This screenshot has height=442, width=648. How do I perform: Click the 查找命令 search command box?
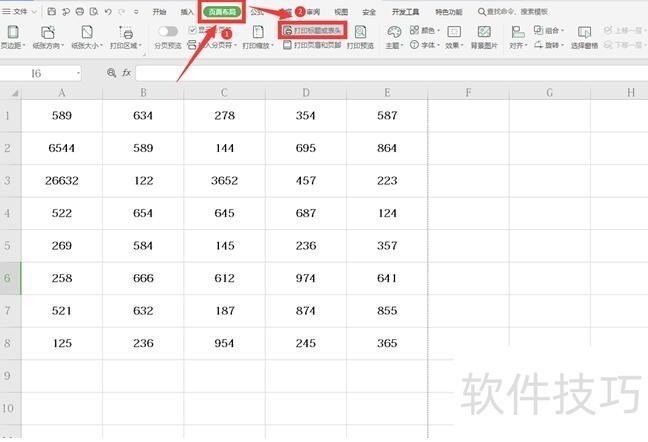(512, 12)
